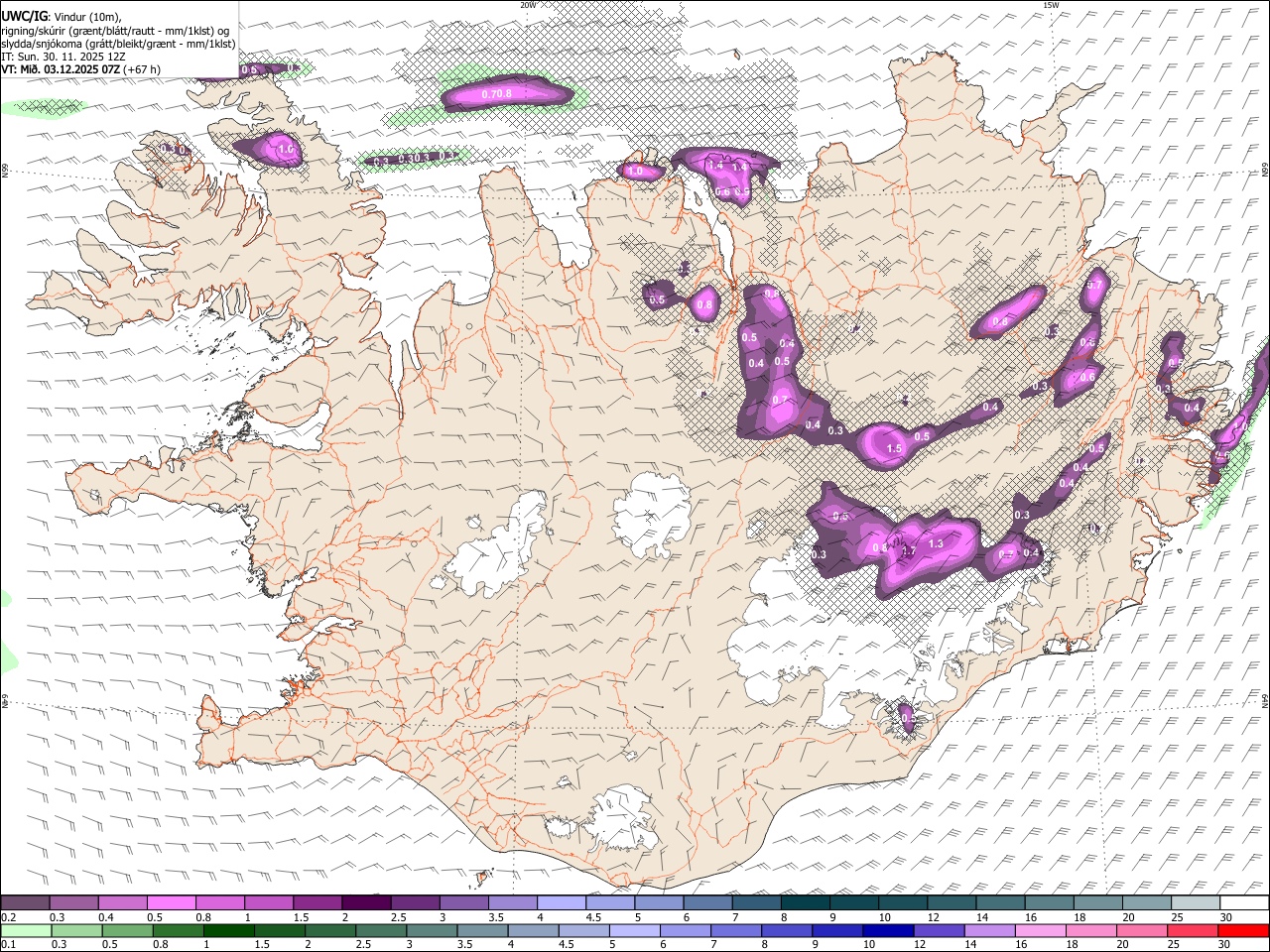Click the bright red 30 swatch in lower legend
This screenshot has height=952, width=1270.
tap(1243, 930)
